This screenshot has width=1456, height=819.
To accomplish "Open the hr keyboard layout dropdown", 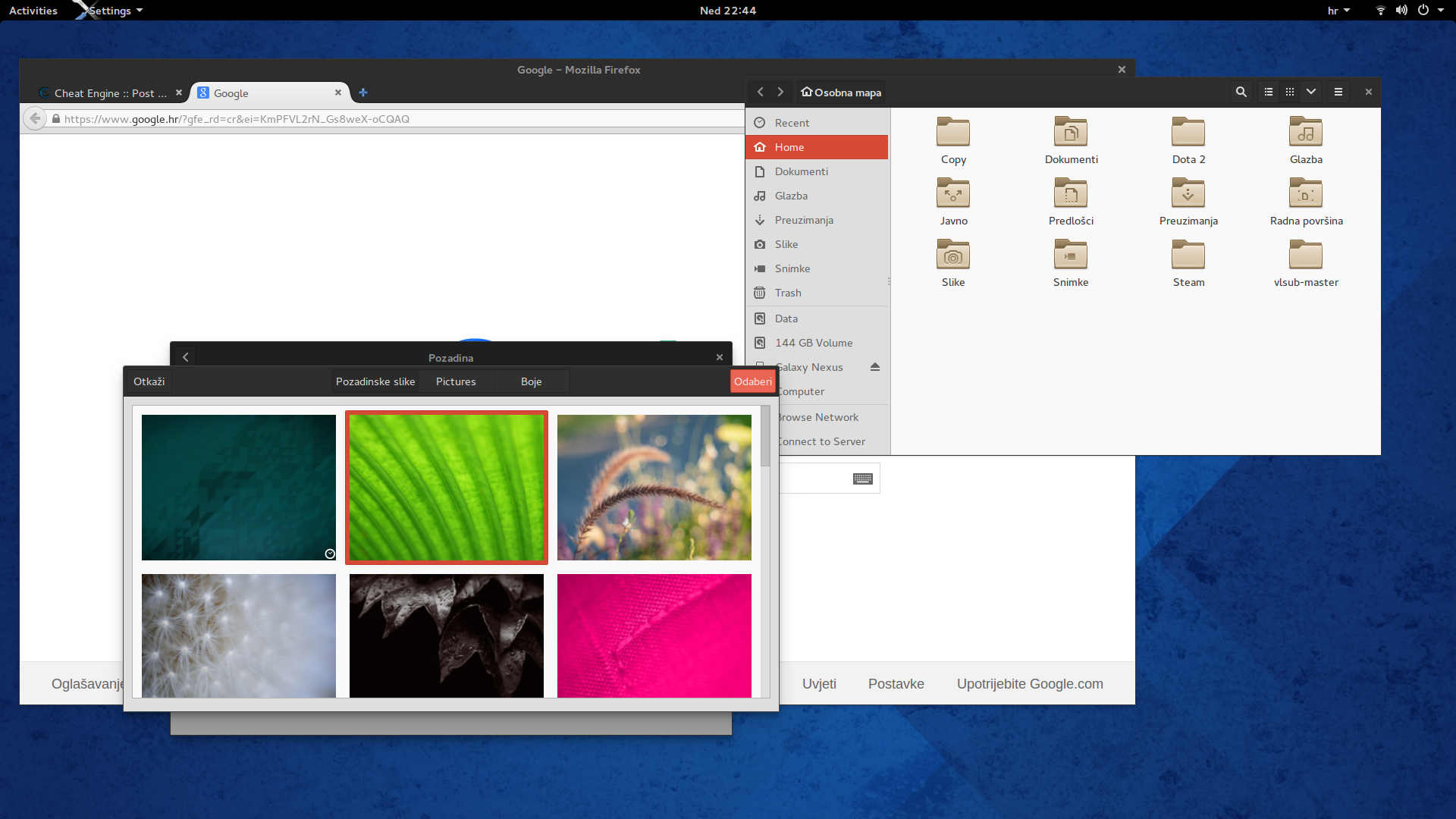I will (1338, 11).
